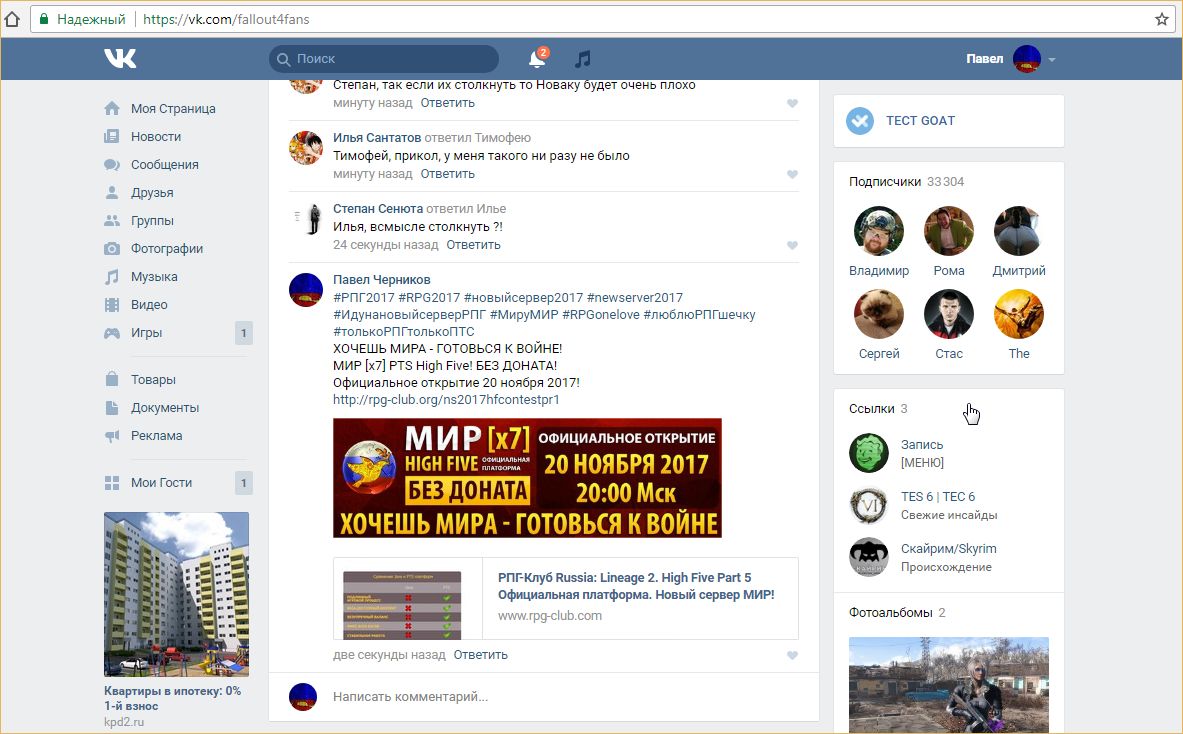The height and width of the screenshot is (734, 1183).
Task: Expand the Pavel profile dropdown arrow
Action: point(1051,60)
